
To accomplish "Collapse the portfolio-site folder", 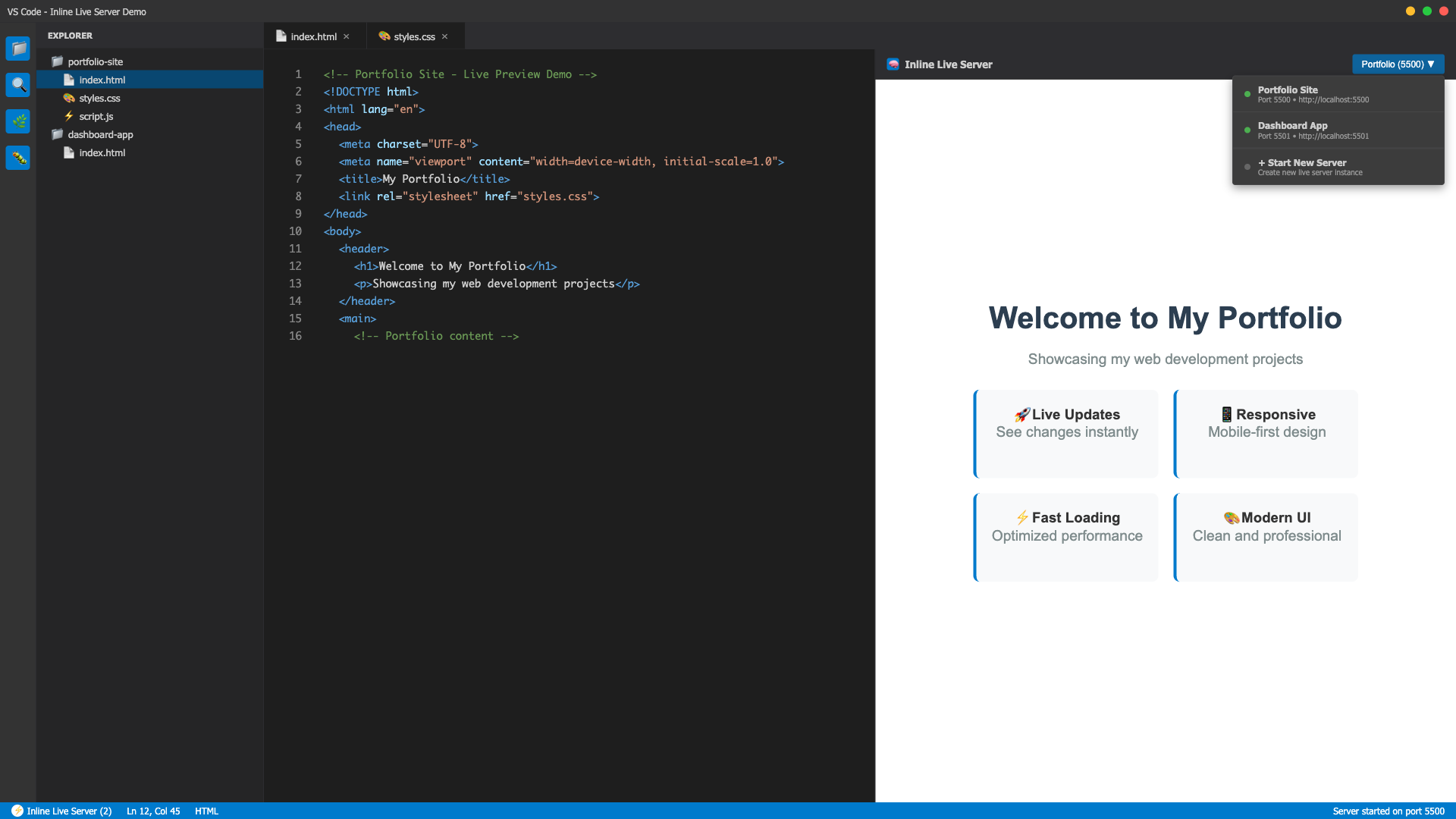I will coord(95,62).
